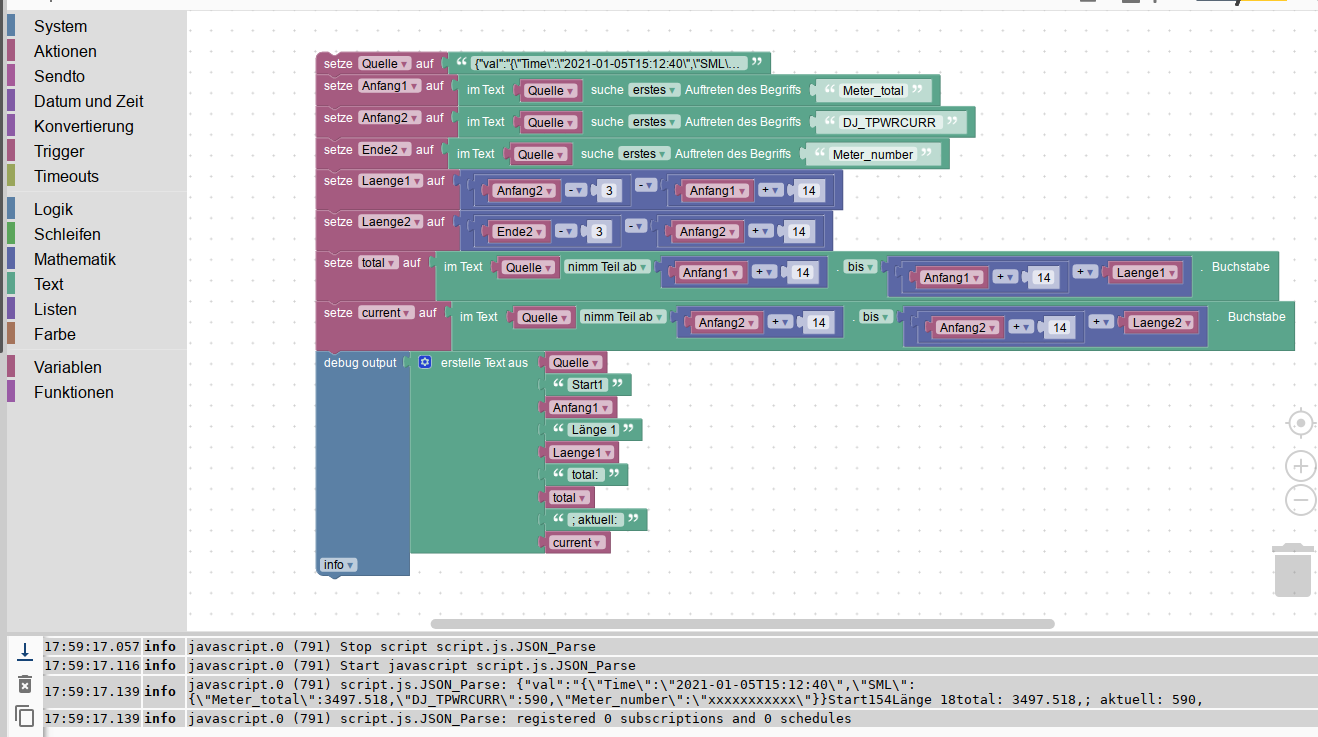The height and width of the screenshot is (737, 1318).
Task: Open the Variablen toolbox category
Action: click(x=67, y=367)
